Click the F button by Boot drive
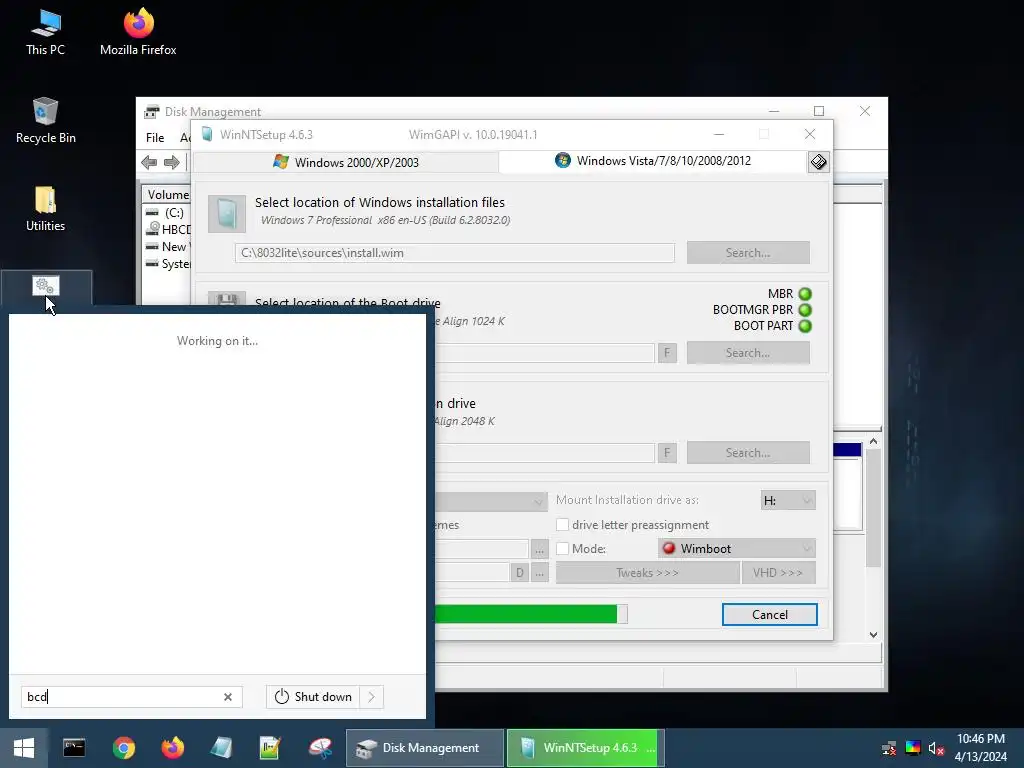 tap(667, 353)
